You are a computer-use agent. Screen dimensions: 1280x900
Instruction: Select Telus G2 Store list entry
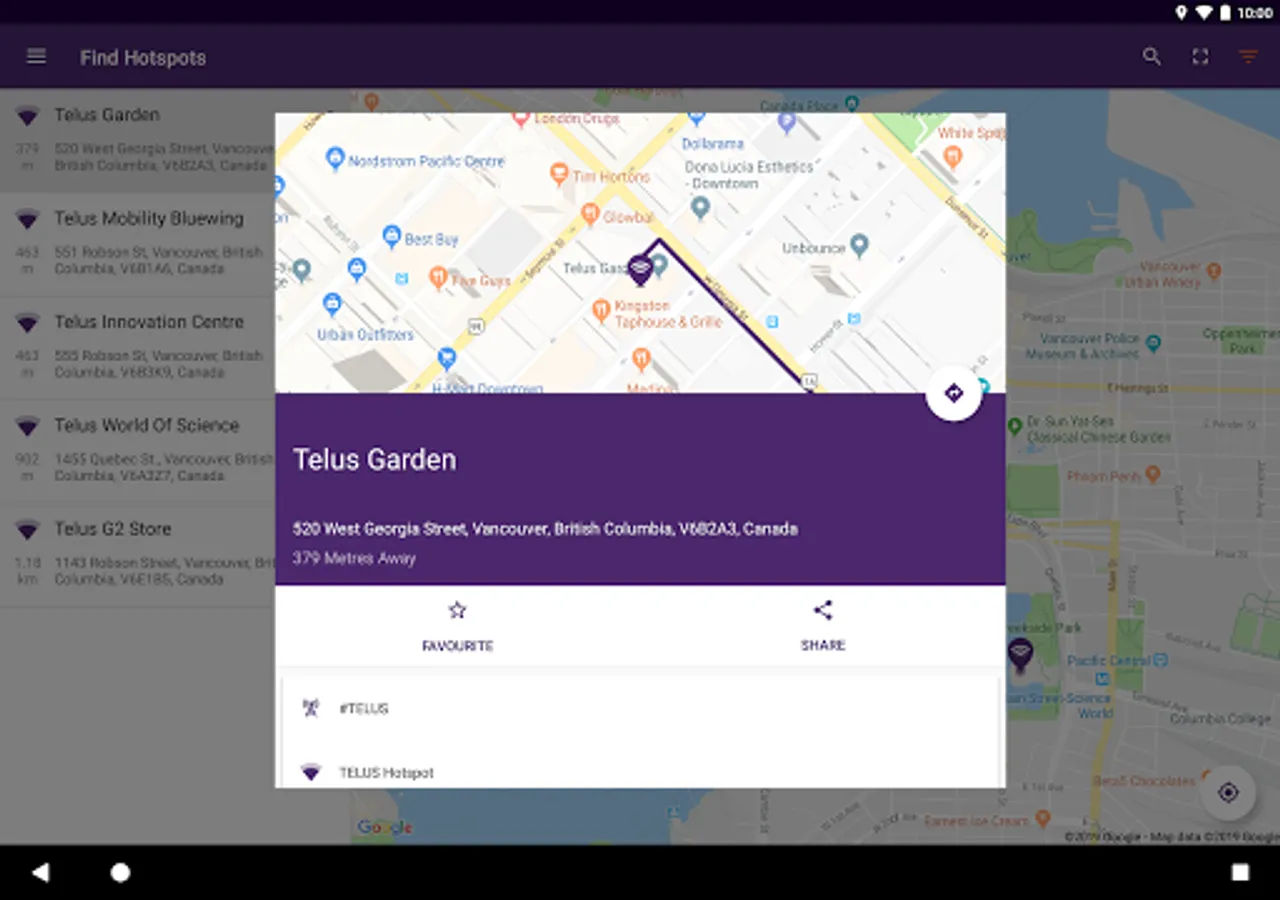pyautogui.click(x=138, y=554)
